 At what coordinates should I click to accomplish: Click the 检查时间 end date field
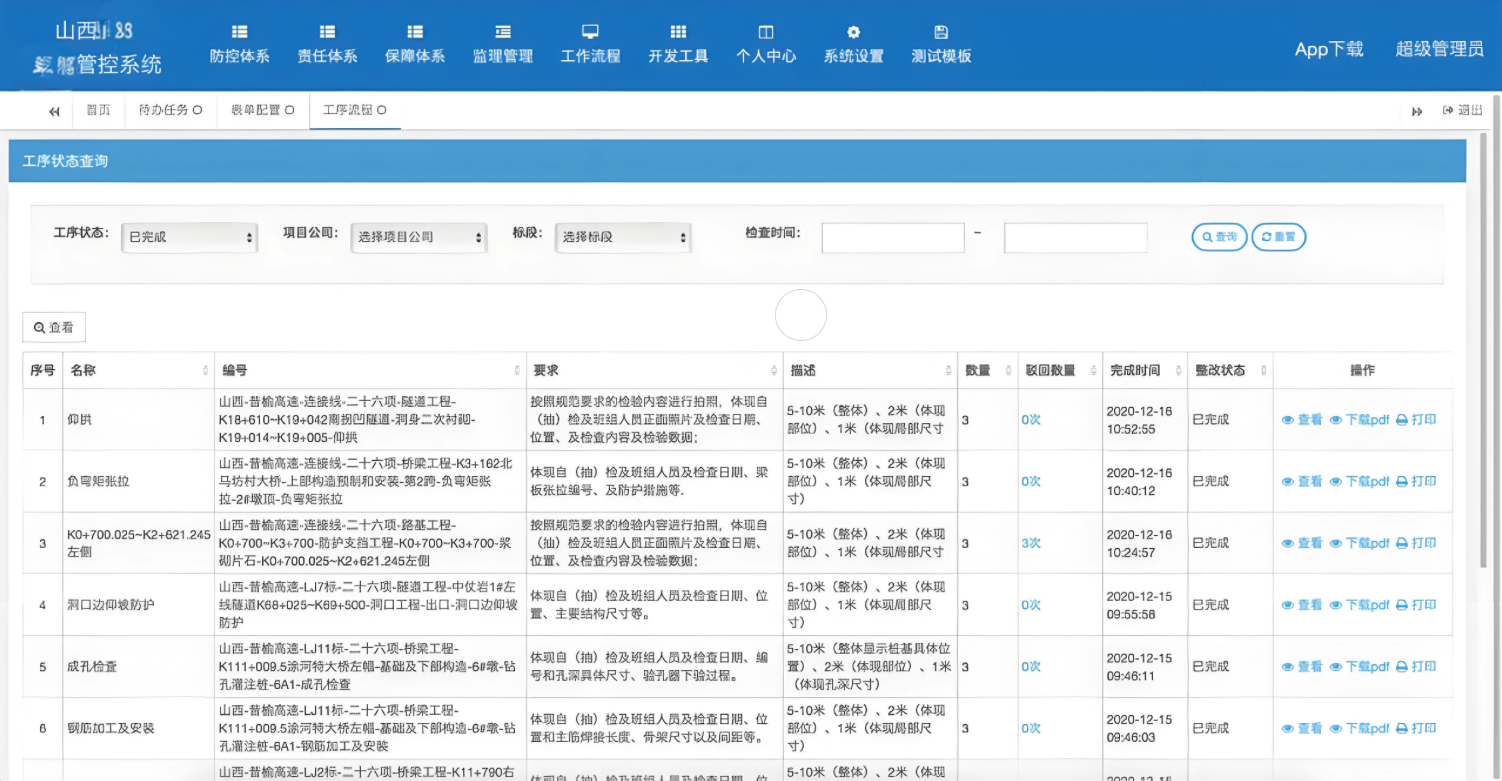pos(1075,238)
